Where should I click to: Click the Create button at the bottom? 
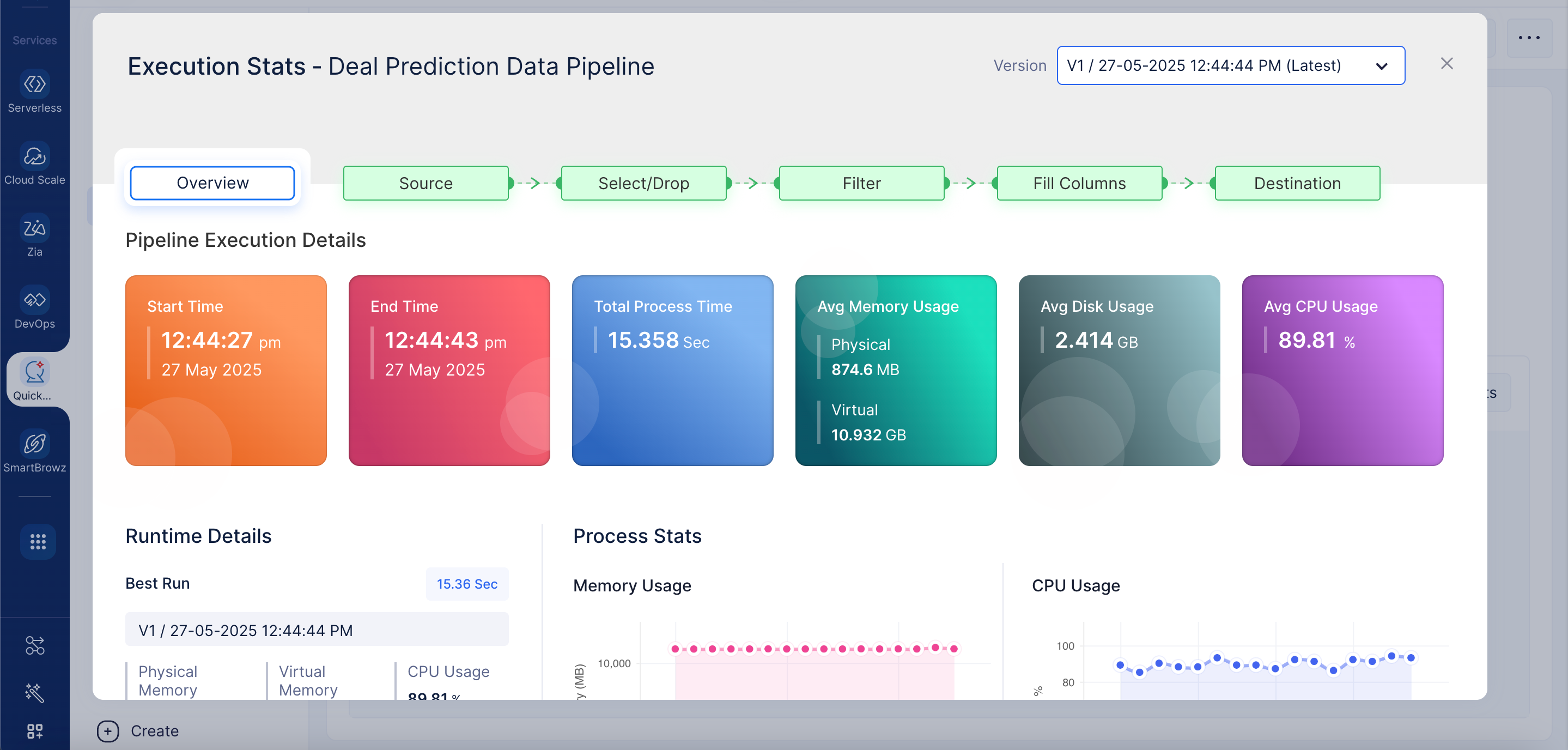tap(138, 730)
